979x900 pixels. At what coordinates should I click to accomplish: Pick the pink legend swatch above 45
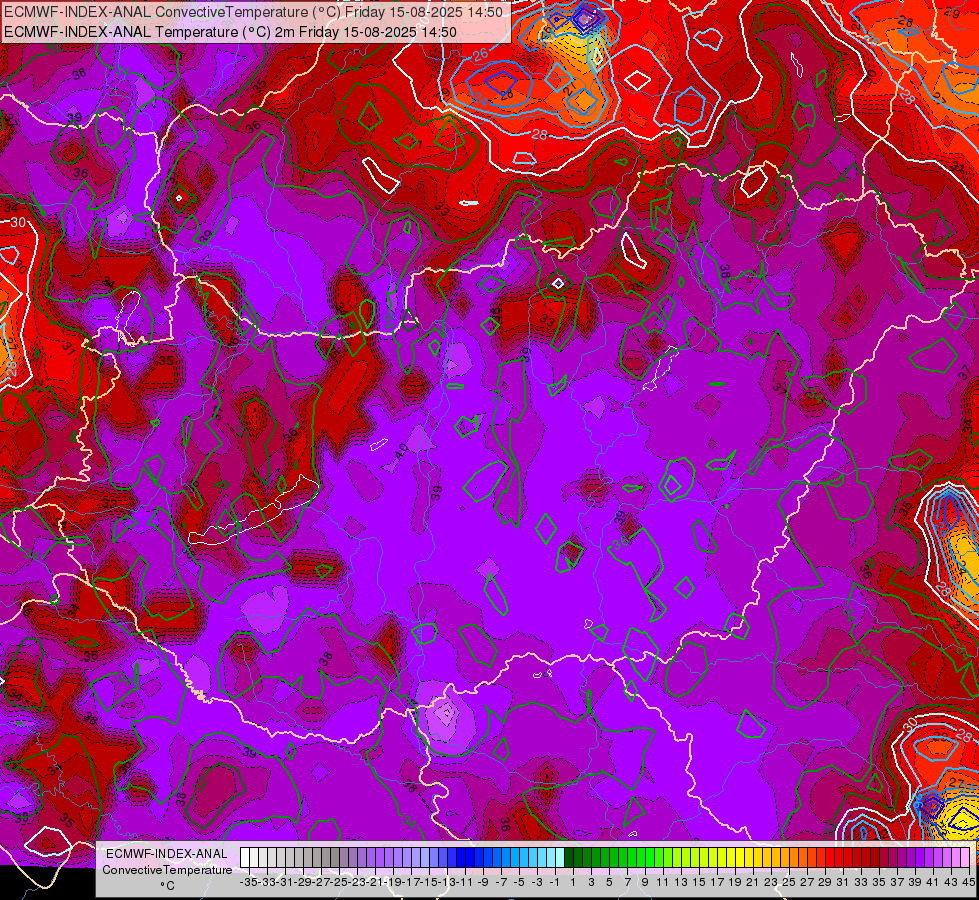965,858
